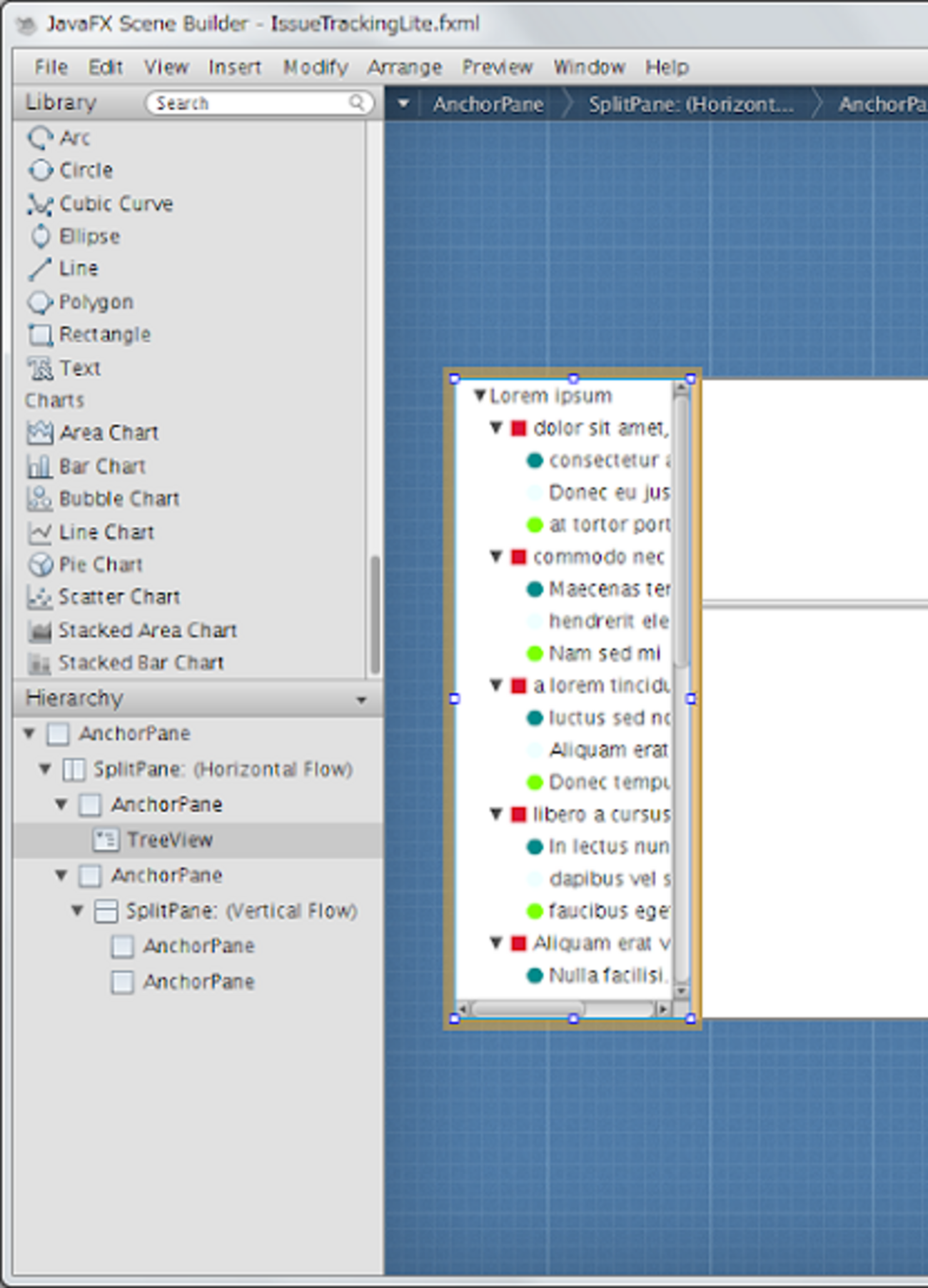Choose the Polygon shape icon
This screenshot has height=1288, width=928.
(40, 303)
